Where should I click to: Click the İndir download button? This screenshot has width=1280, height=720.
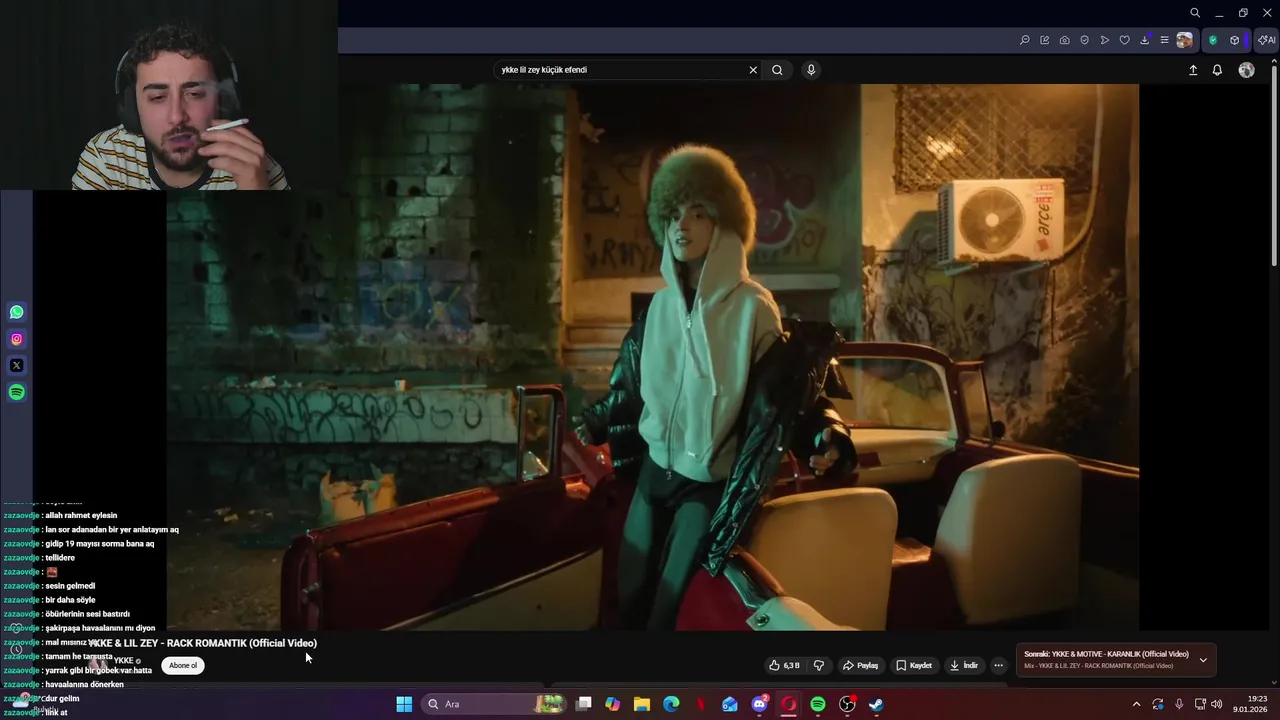(x=964, y=665)
